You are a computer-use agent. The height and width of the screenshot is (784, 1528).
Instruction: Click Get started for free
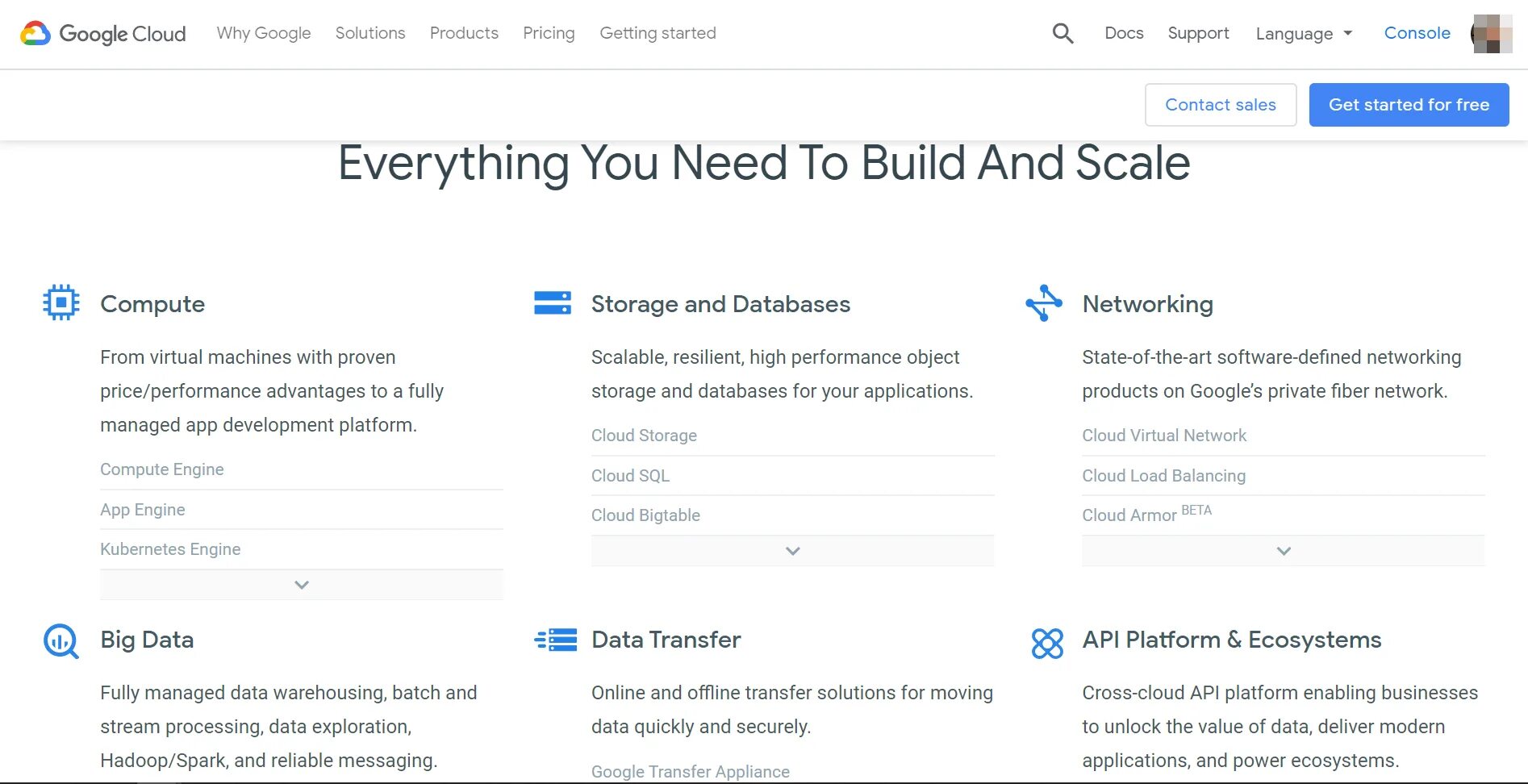tap(1409, 105)
